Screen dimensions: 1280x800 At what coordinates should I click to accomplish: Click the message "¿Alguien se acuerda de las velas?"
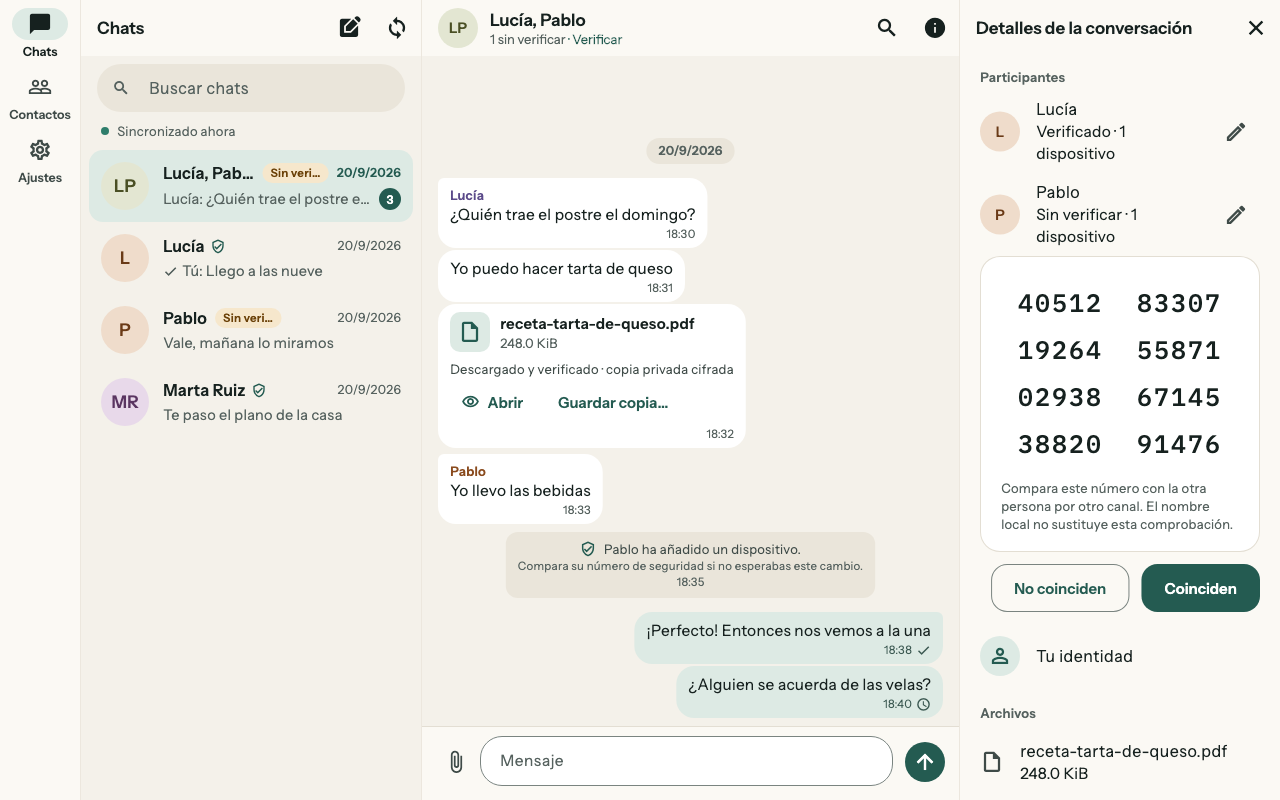(809, 692)
